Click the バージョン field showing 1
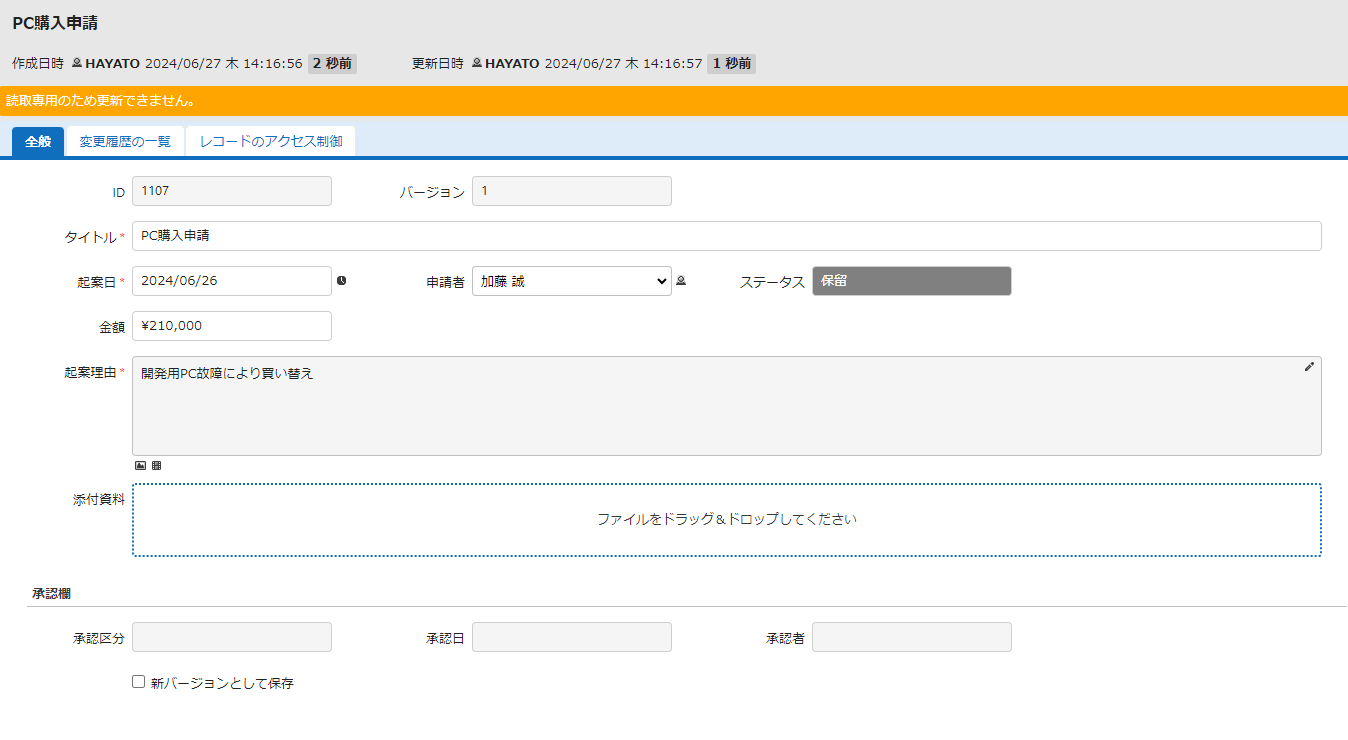The image size is (1348, 740). 572,191
